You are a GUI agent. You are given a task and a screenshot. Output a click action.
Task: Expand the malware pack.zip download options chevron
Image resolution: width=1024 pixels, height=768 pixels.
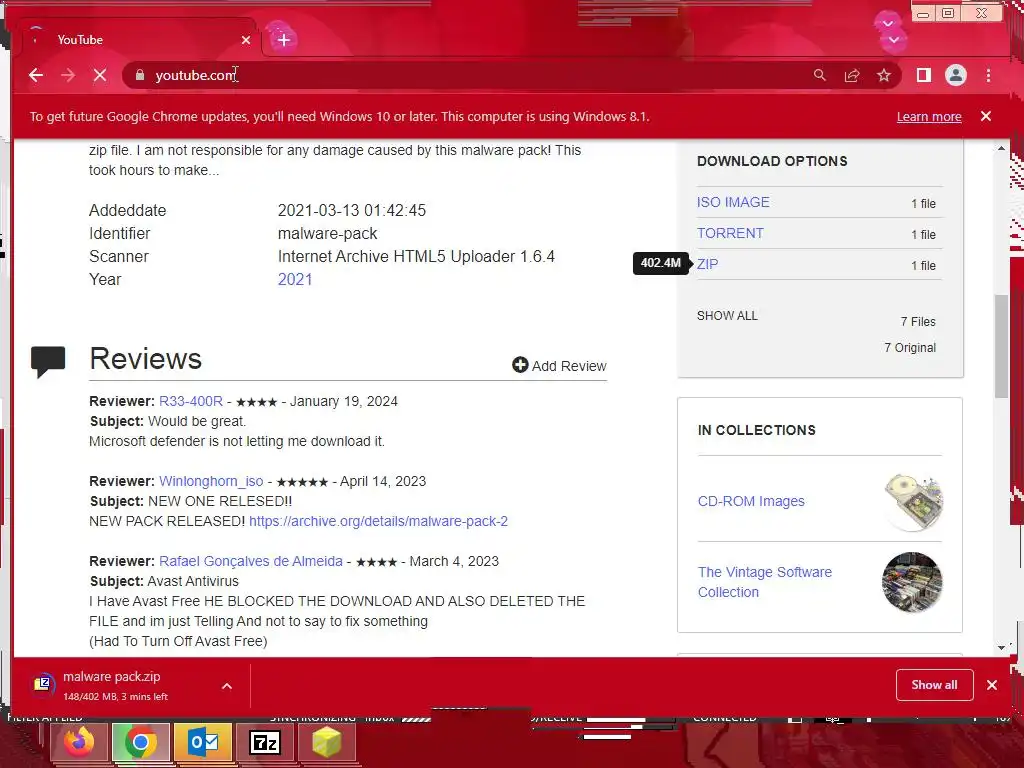pos(227,686)
